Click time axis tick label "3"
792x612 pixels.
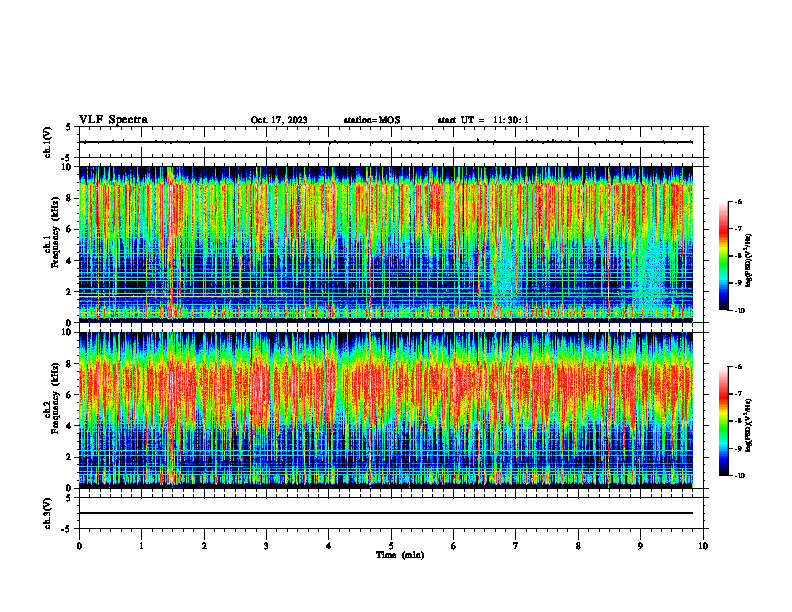pyautogui.click(x=266, y=546)
